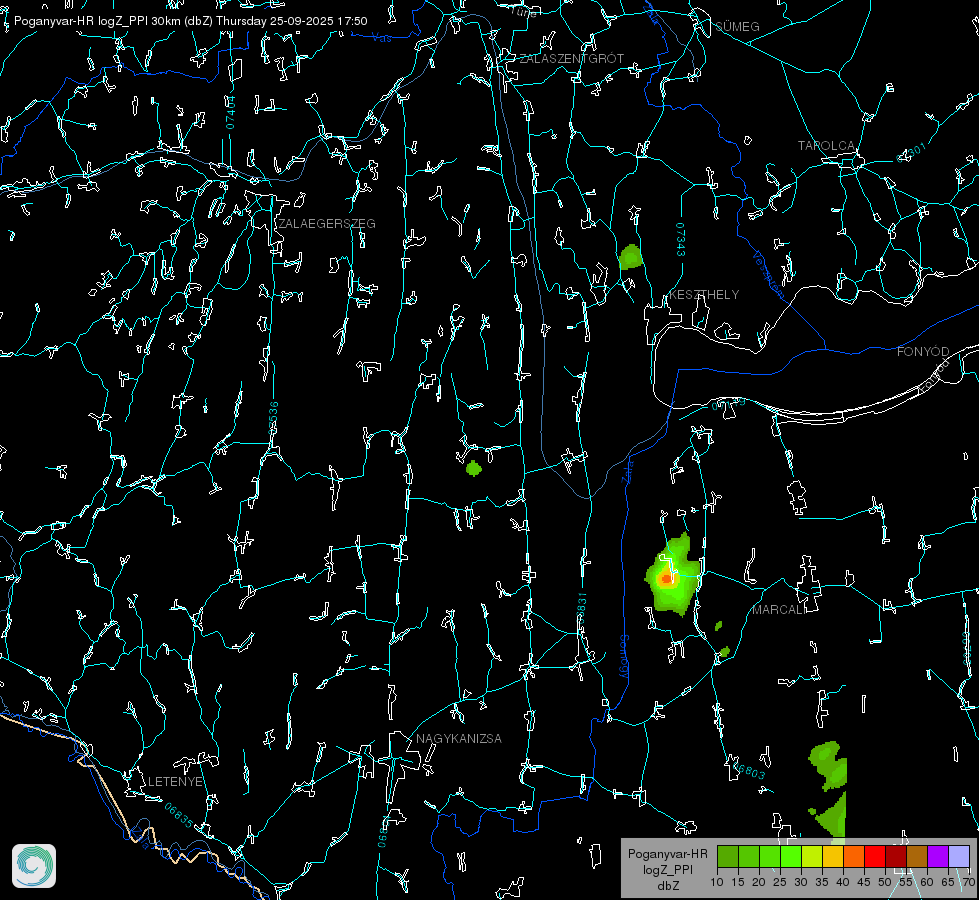Click the small green echo in the map center

(474, 468)
